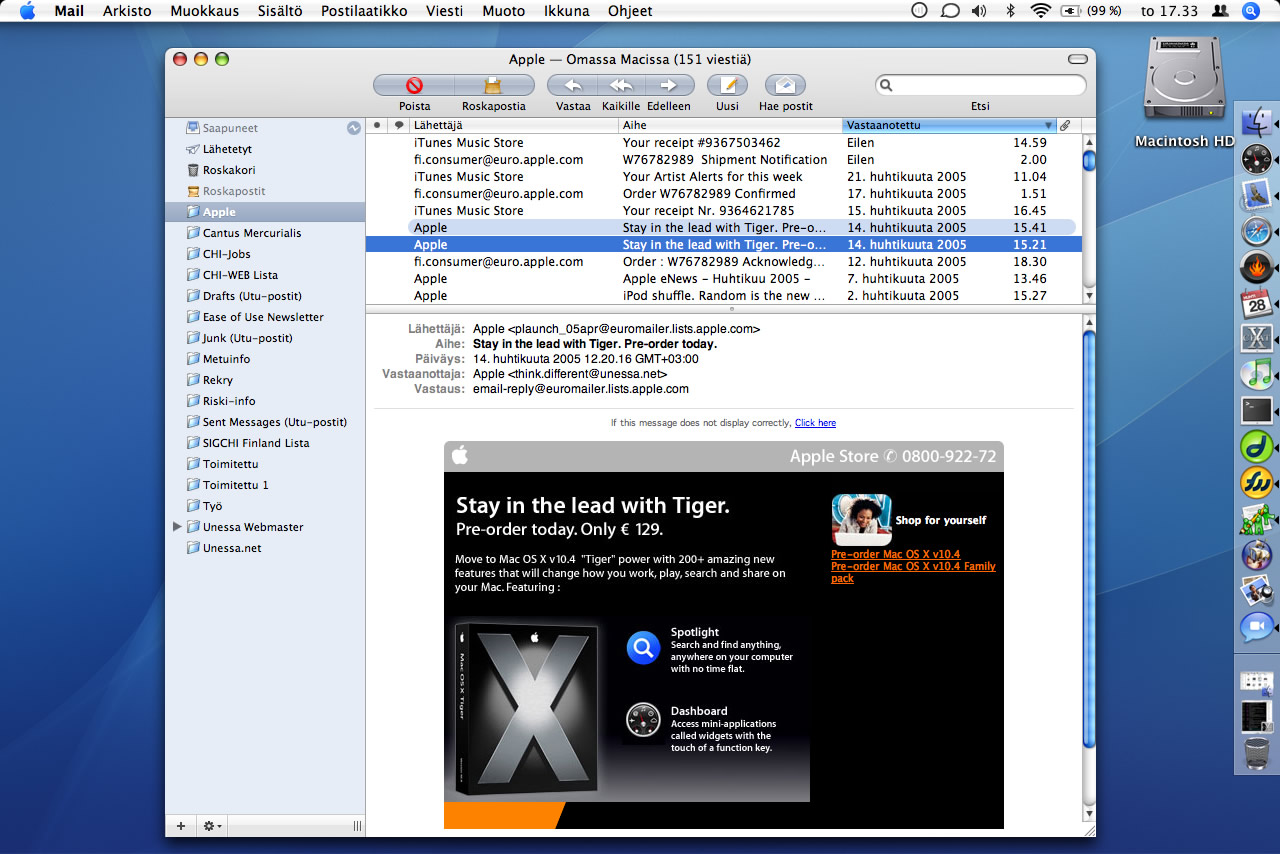This screenshot has height=854, width=1280.
Task: Open the Apple menu
Action: pos(27,11)
